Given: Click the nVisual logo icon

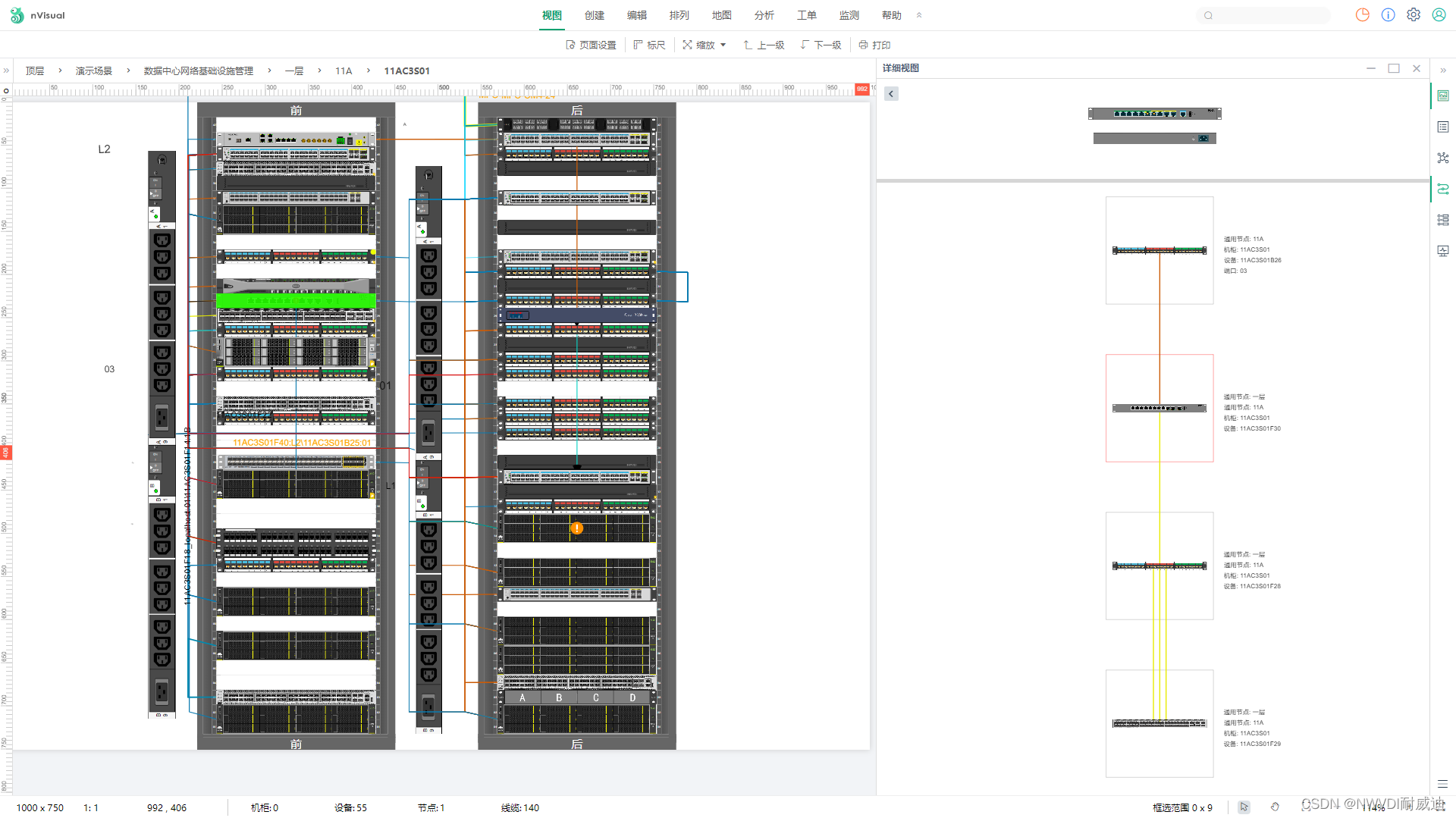Looking at the screenshot, I should click(x=17, y=15).
